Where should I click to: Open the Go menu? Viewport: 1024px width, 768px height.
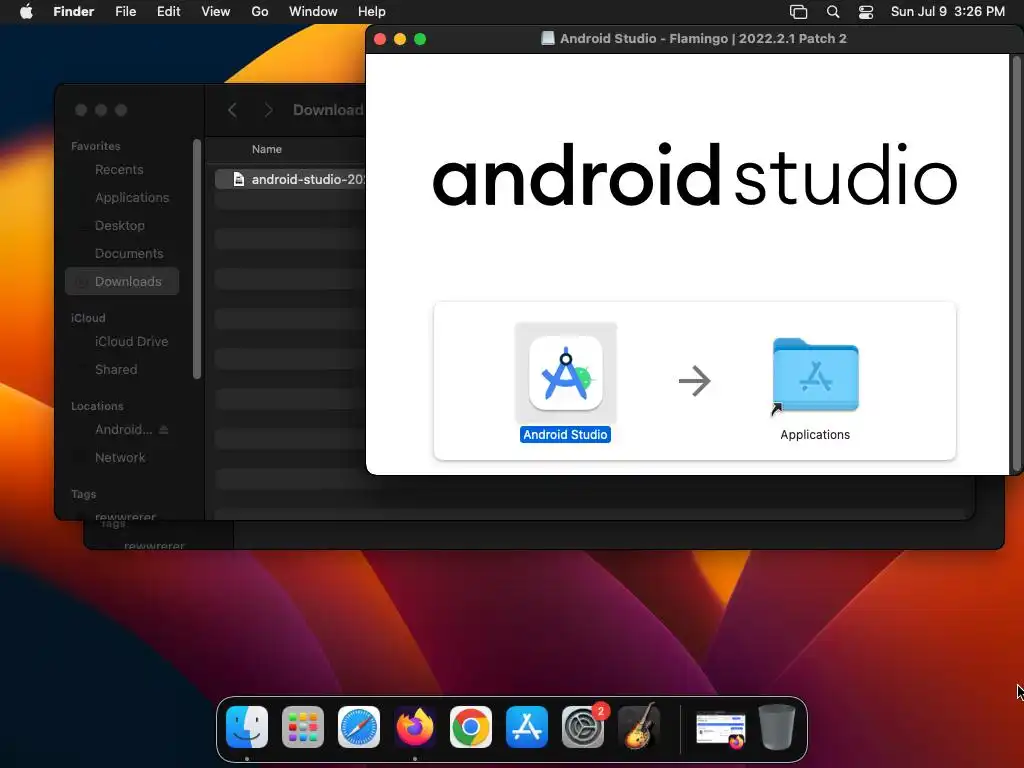point(260,11)
